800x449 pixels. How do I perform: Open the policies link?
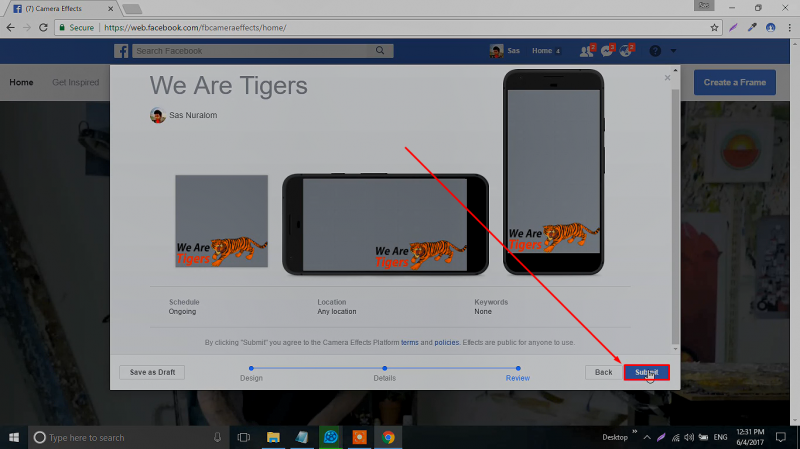(x=446, y=342)
